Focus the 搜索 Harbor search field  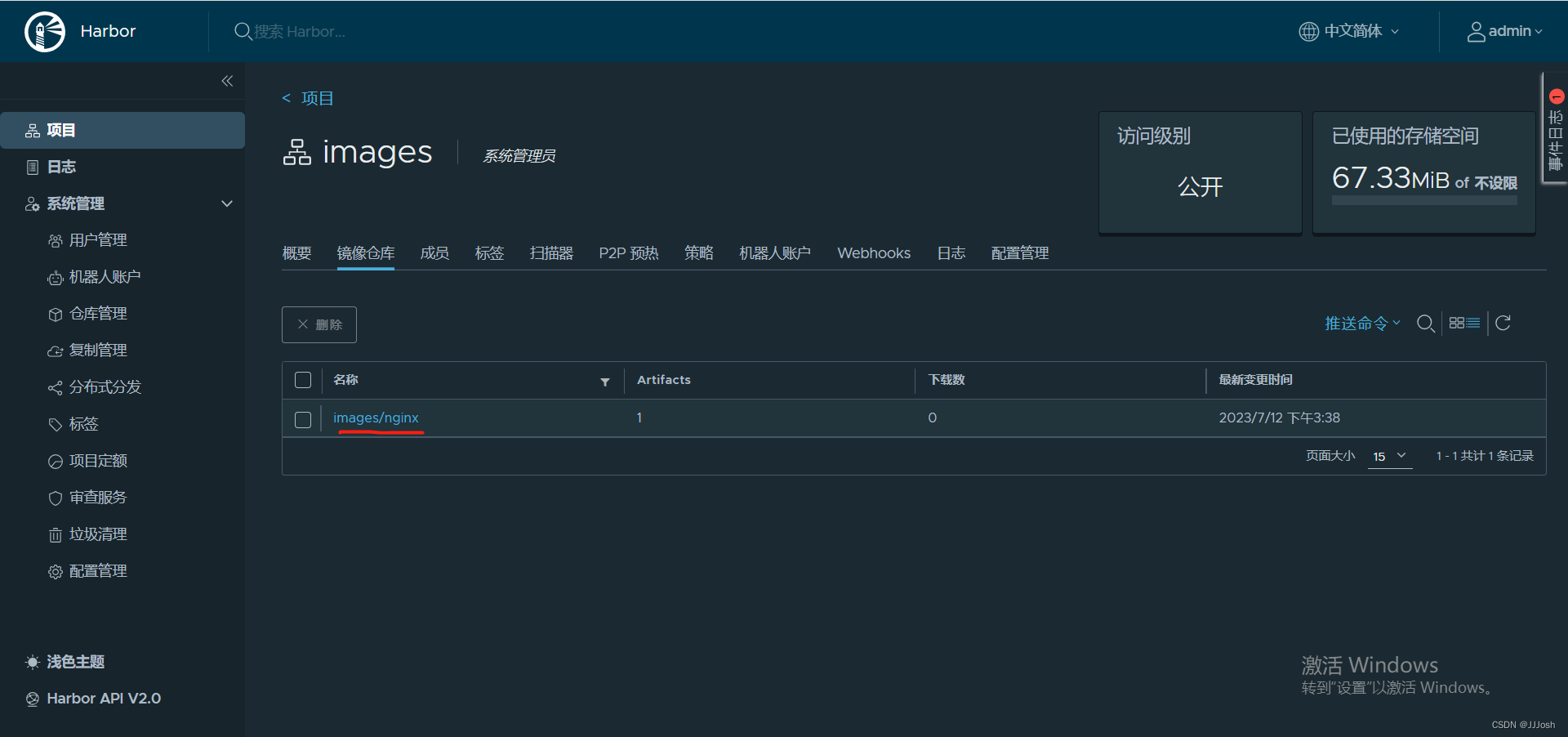pos(300,32)
